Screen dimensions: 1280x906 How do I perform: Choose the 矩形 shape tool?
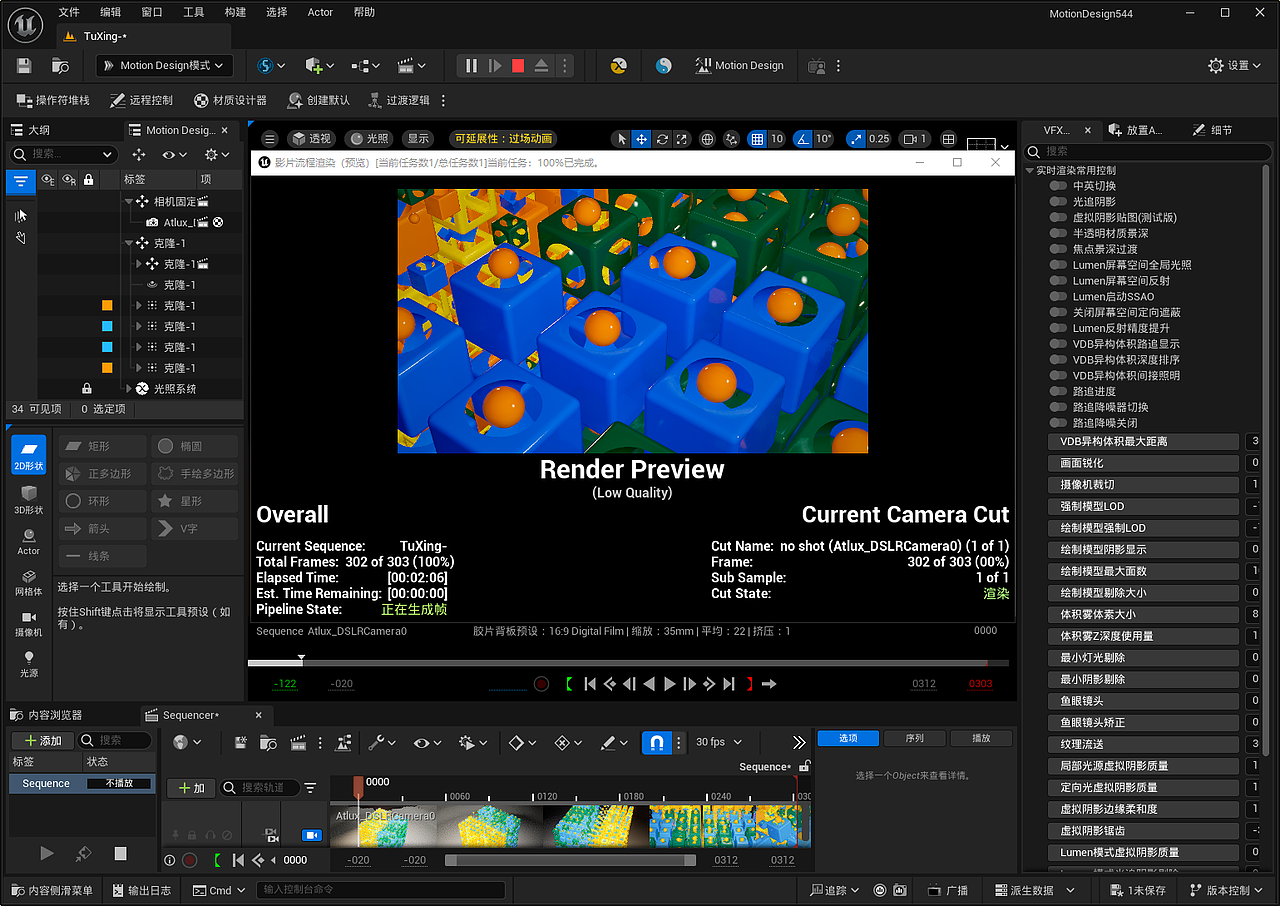coord(103,446)
